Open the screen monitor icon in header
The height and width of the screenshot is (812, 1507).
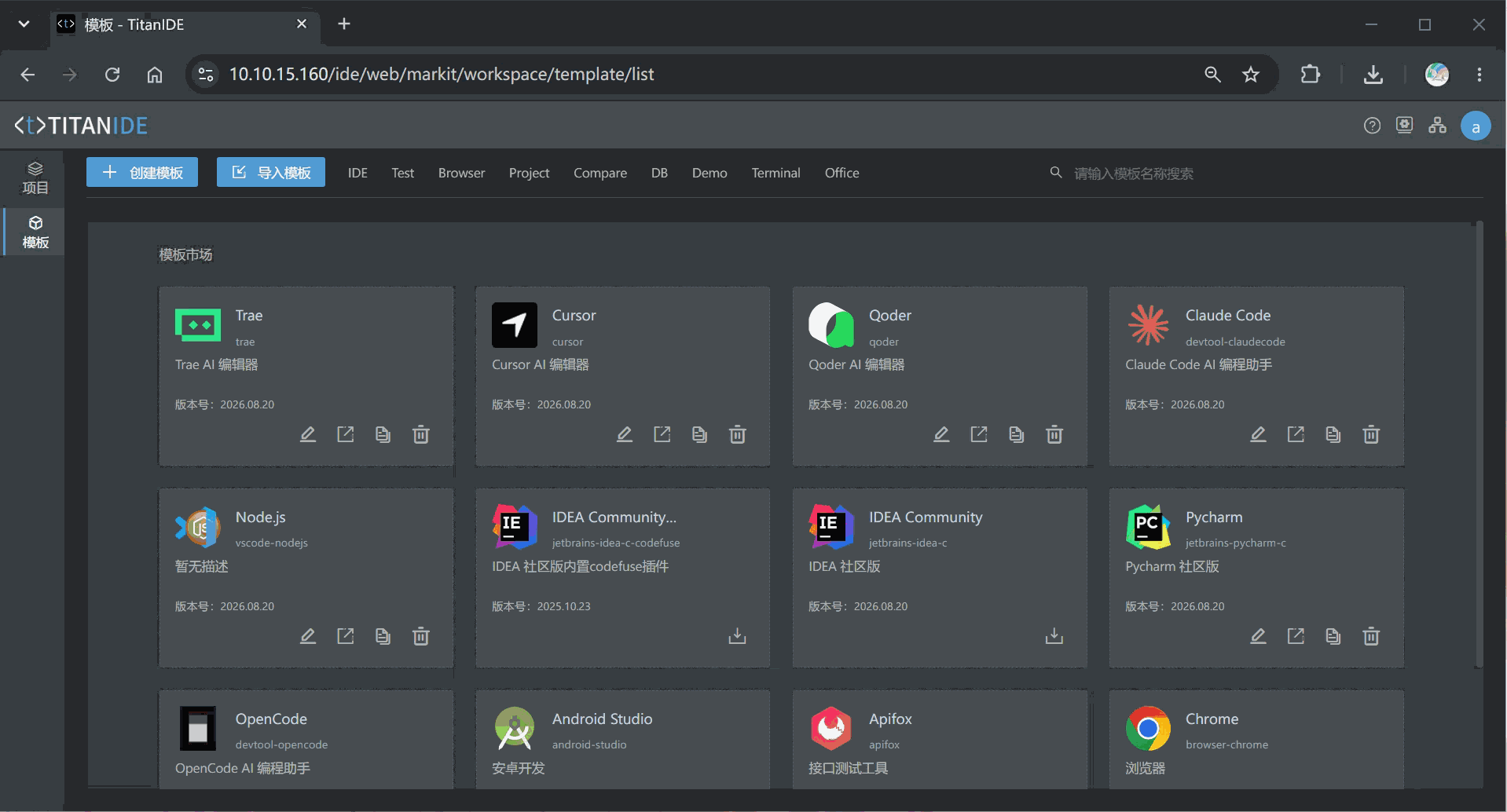(1404, 126)
